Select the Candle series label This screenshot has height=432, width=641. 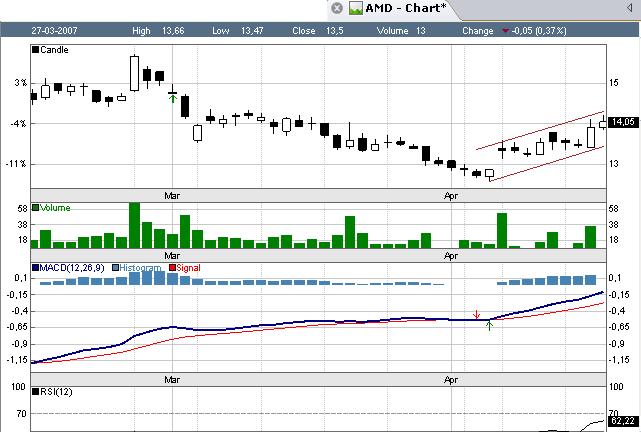pyautogui.click(x=54, y=50)
